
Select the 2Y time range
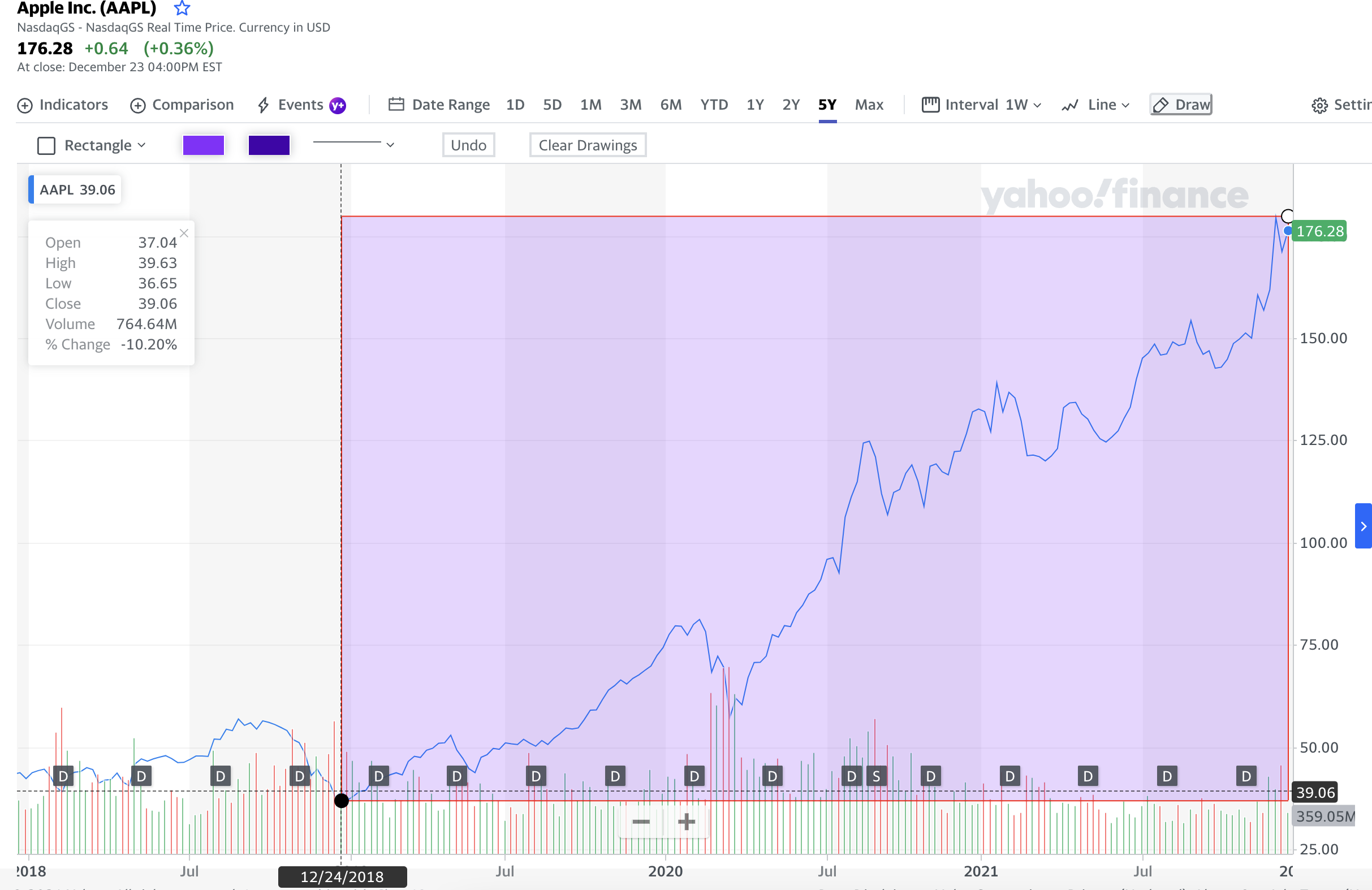pos(791,105)
